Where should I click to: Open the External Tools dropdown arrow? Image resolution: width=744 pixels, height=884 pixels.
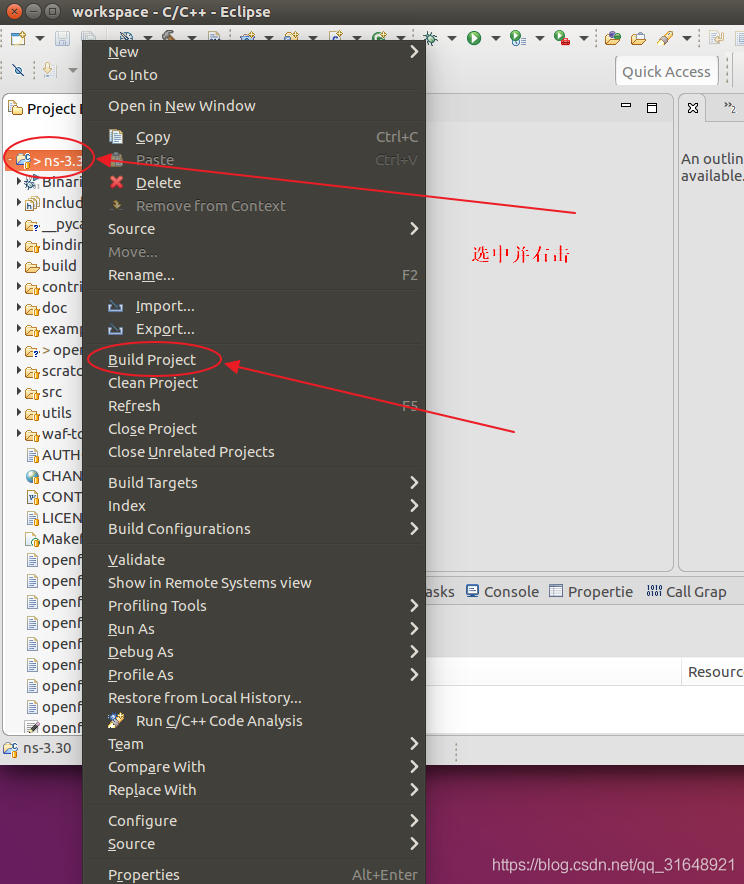tap(584, 38)
